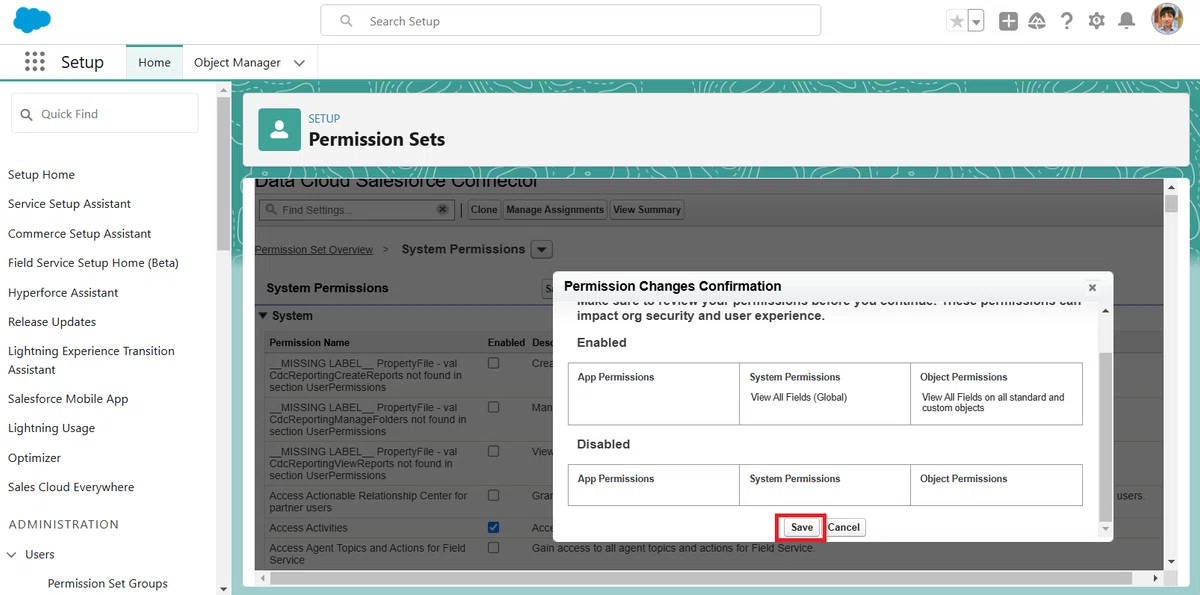Toggle the CdcReportingCreateReports checkbox
This screenshot has height=595, width=1200.
tap(494, 363)
